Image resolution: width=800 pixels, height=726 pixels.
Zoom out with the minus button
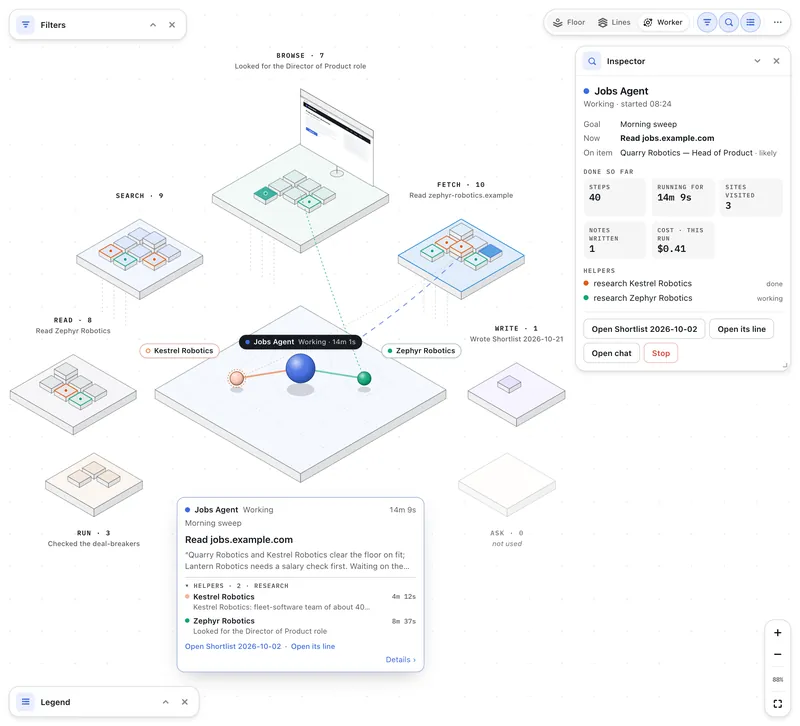(778, 655)
